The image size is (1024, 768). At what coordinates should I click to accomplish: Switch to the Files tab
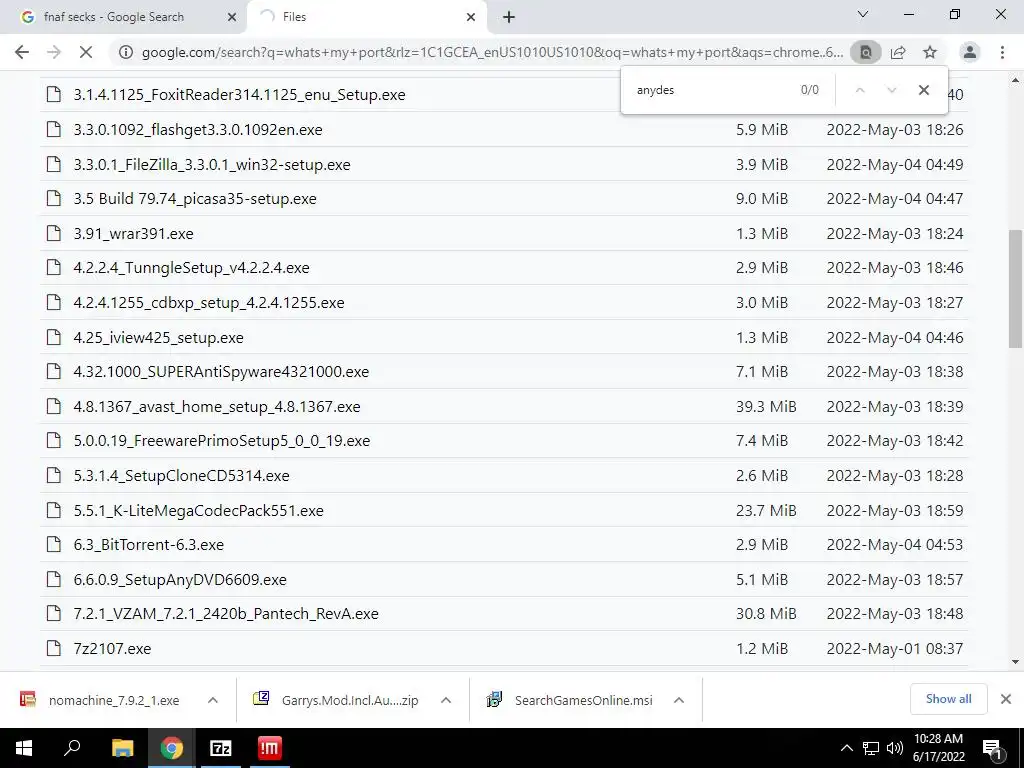pyautogui.click(x=366, y=17)
